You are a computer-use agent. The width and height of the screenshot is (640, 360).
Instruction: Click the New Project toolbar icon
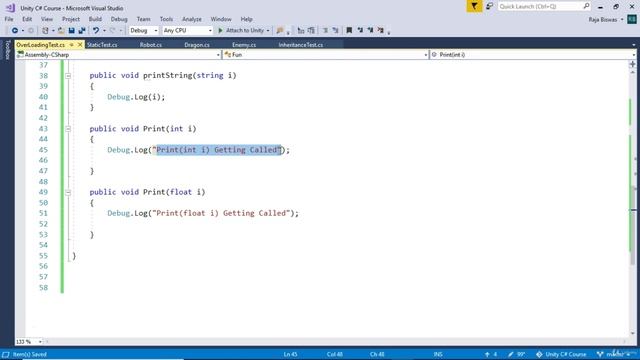(45, 31)
